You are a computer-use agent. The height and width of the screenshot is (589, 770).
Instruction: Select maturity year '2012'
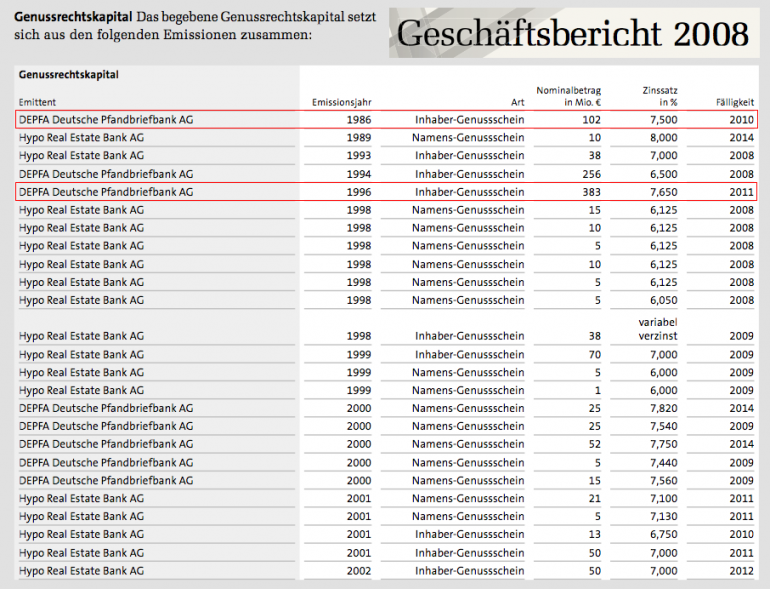point(742,571)
